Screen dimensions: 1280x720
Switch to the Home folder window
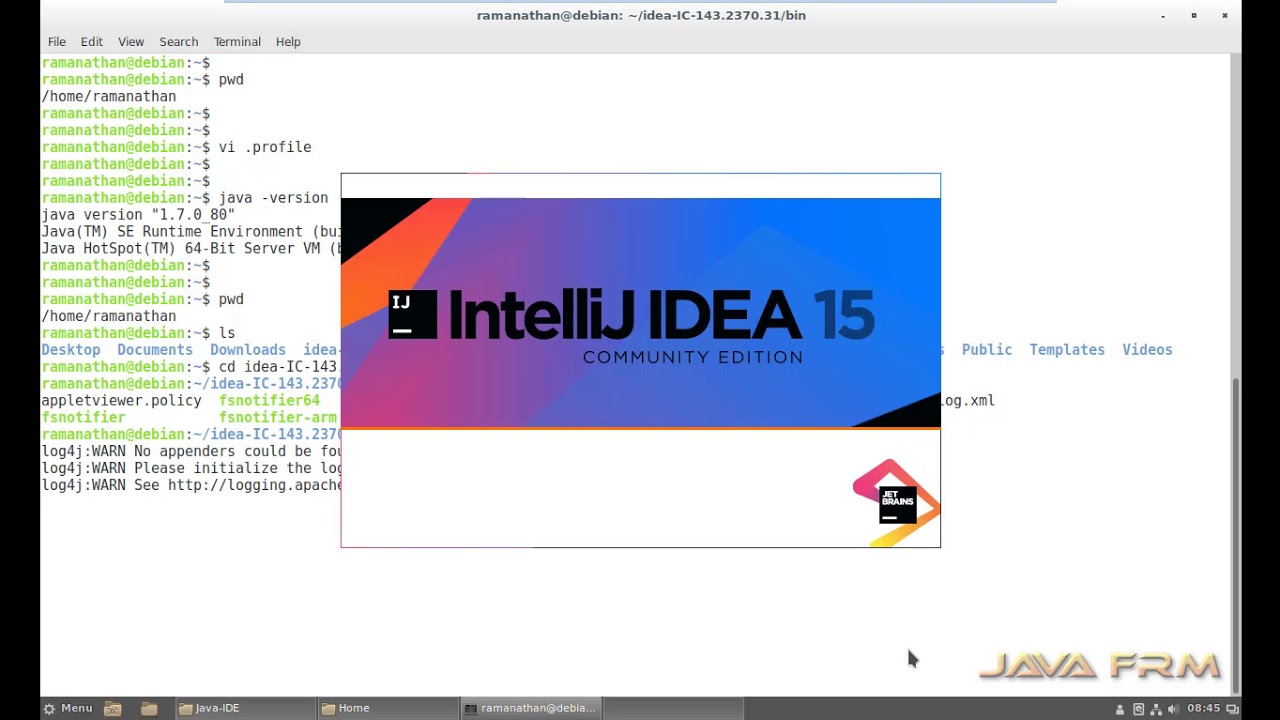(387, 708)
